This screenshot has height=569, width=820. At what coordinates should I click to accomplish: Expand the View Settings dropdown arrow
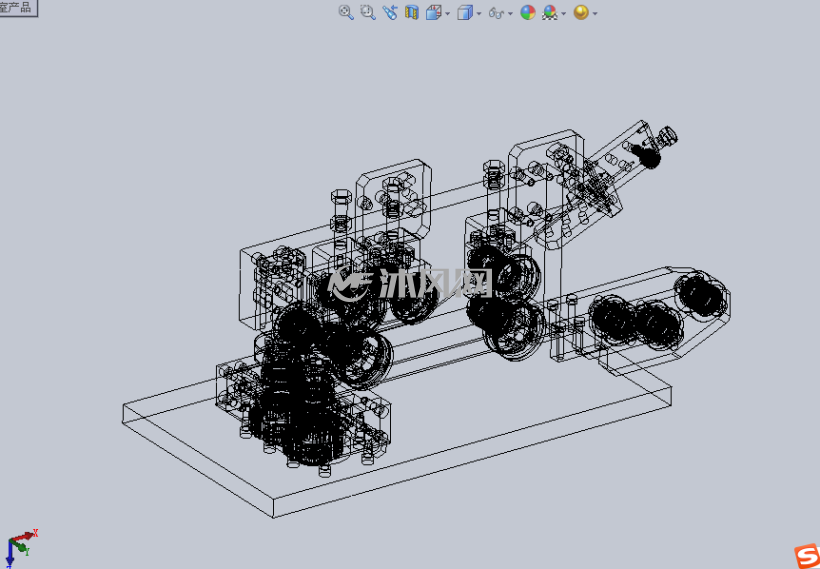(x=595, y=14)
